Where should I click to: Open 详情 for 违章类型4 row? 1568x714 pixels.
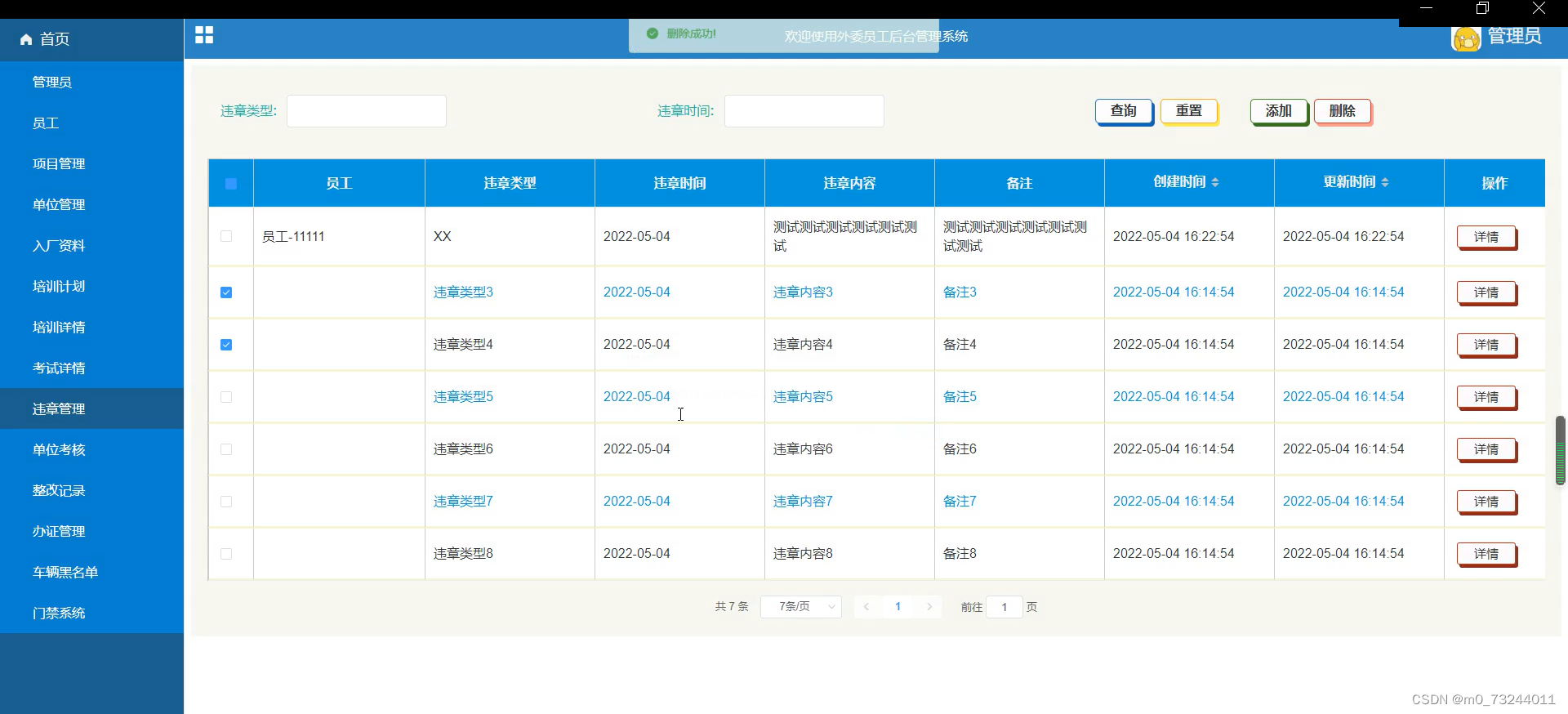pos(1486,345)
